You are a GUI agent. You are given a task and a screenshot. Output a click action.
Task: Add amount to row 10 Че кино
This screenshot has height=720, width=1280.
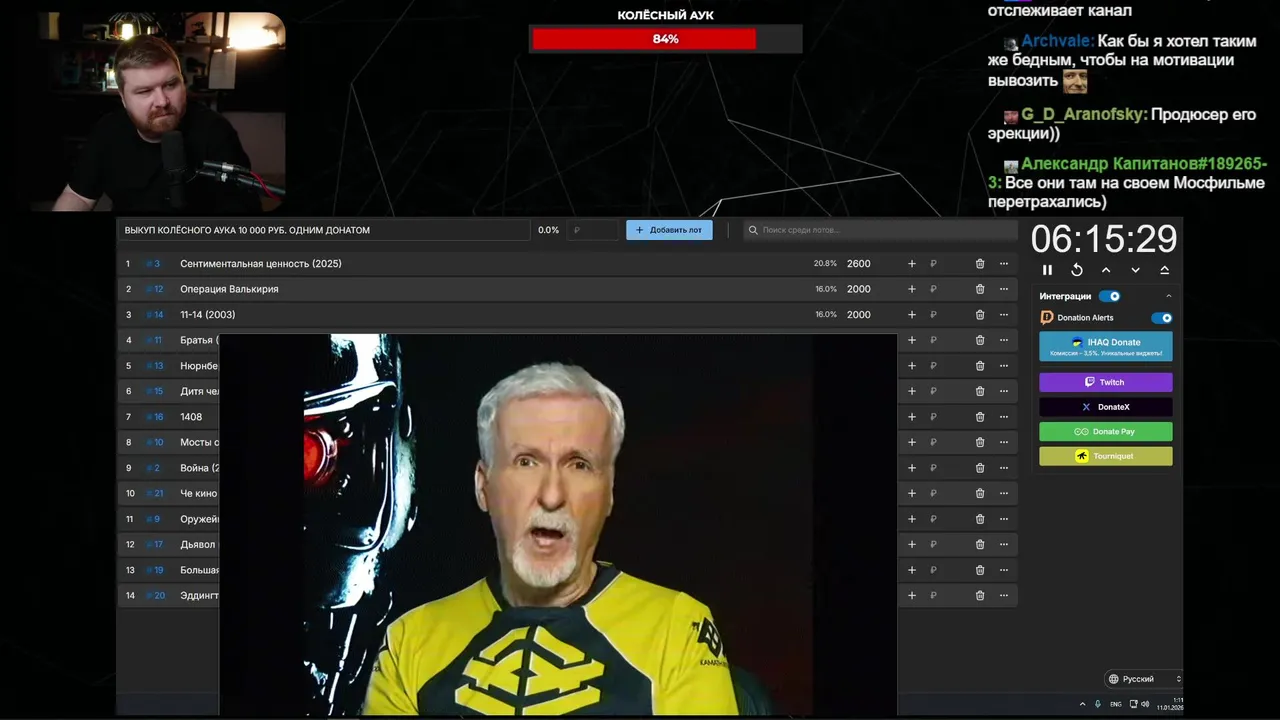(911, 493)
